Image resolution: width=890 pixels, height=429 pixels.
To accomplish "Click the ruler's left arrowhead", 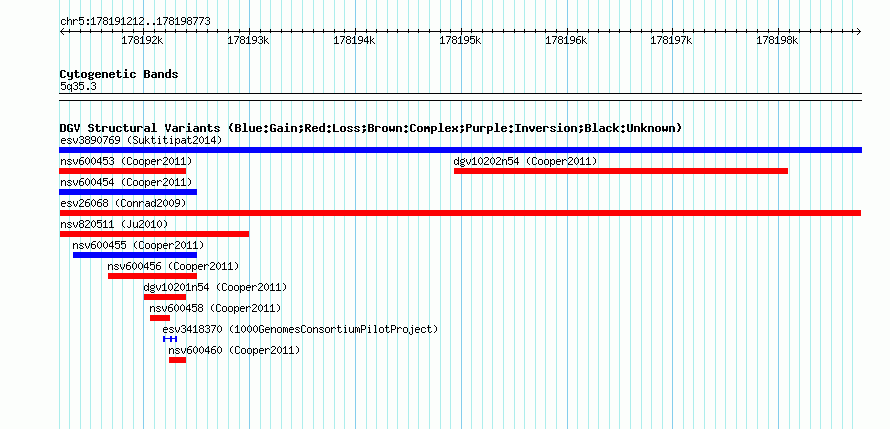I will coord(62,31).
